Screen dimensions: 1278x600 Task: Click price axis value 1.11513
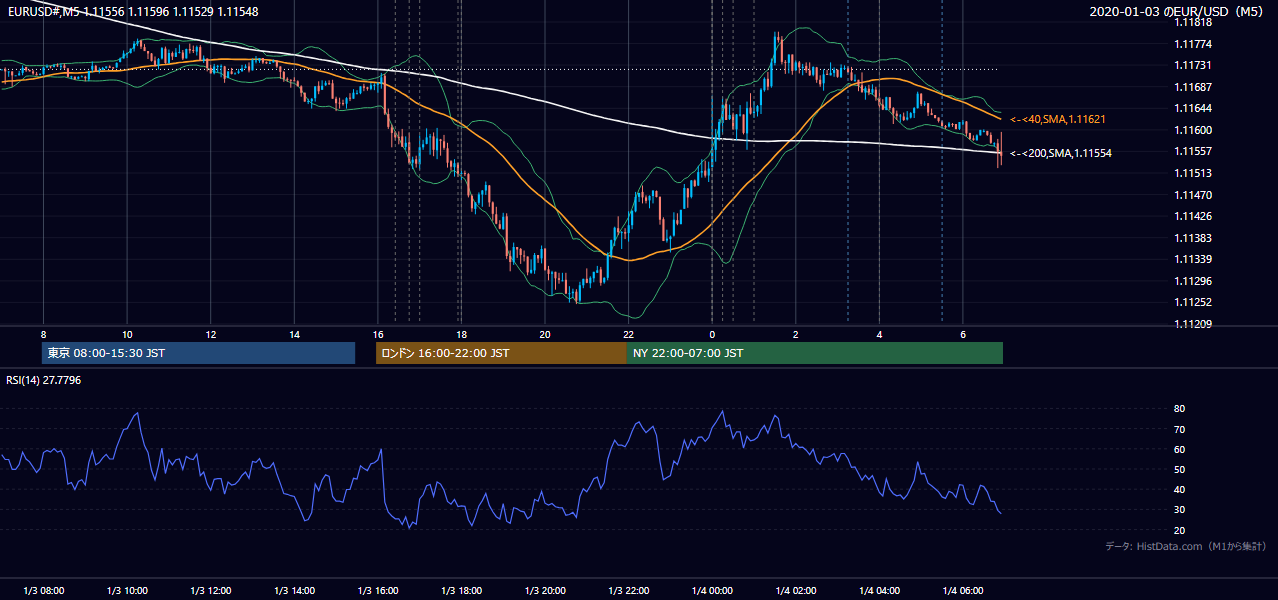1193,173
